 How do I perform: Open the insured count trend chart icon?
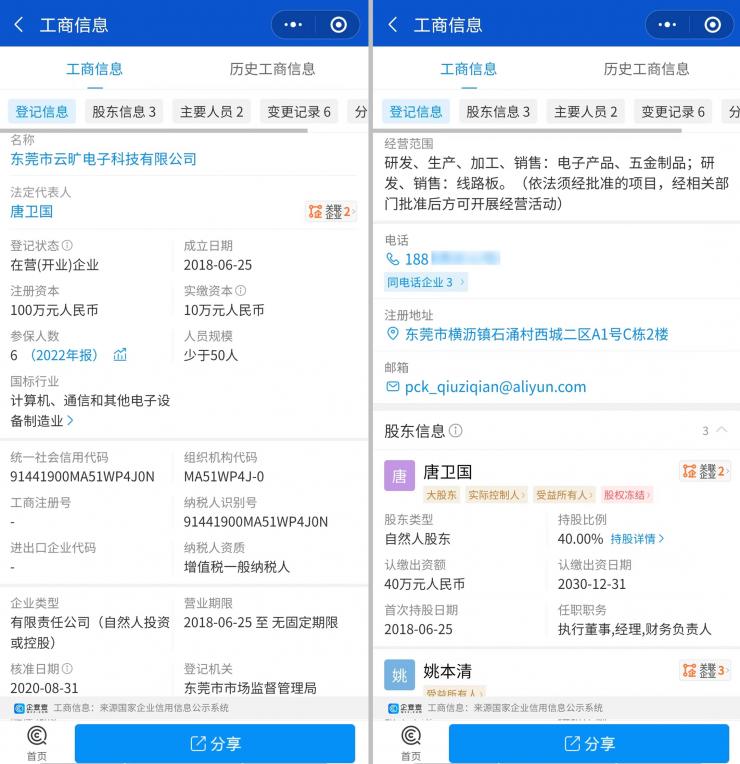[120, 355]
